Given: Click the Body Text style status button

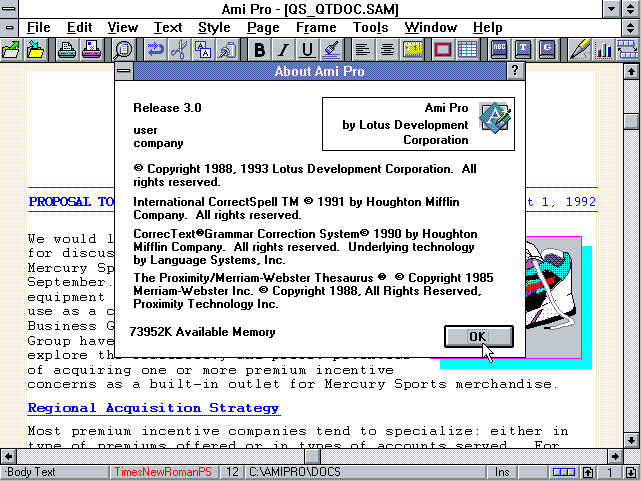Looking at the screenshot, I should 55,472.
